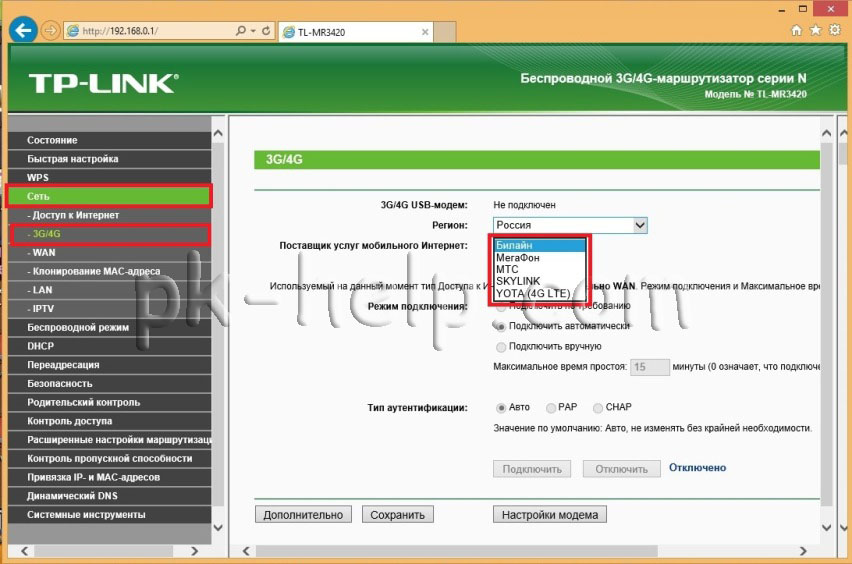
Task: Click the TP-LINK logo
Action: coord(103,84)
